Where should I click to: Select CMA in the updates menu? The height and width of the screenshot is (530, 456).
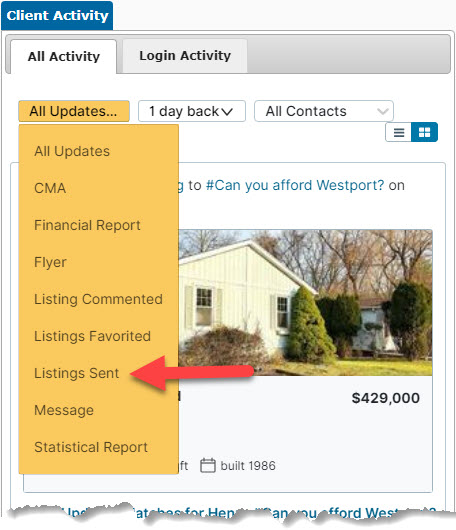click(x=50, y=188)
